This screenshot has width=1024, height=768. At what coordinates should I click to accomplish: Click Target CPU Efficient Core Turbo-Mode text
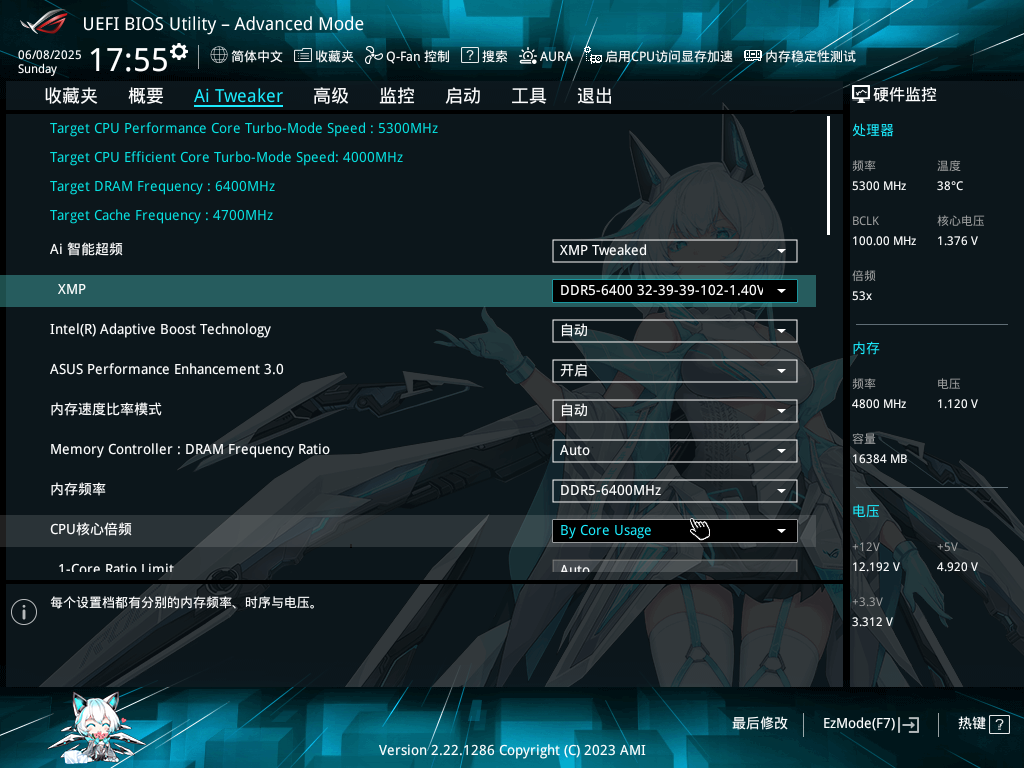[x=227, y=157]
